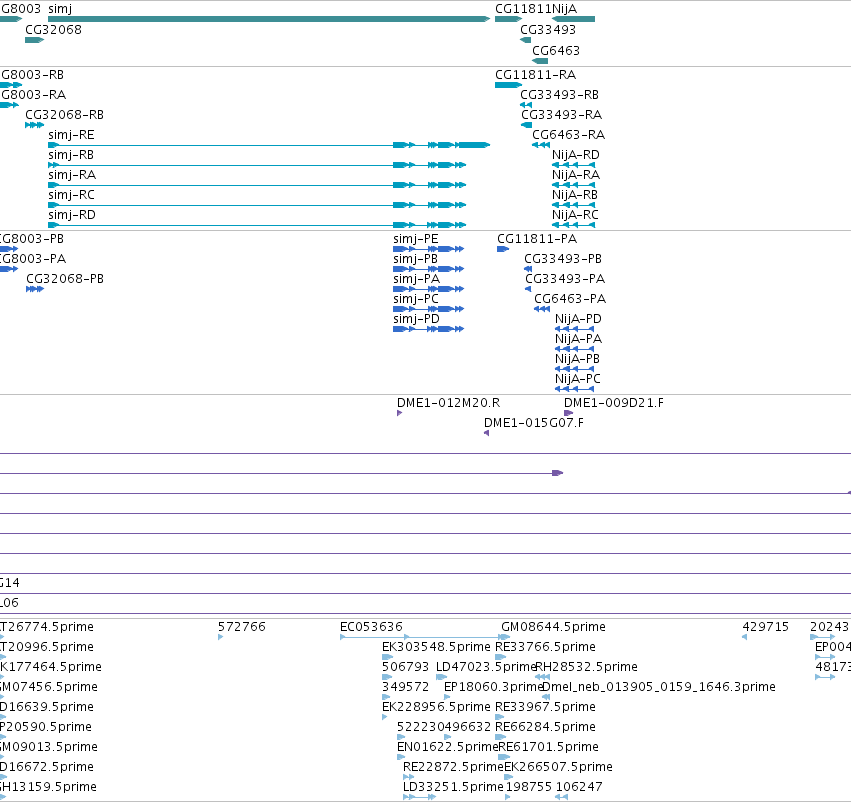The width and height of the screenshot is (851, 802).
Task: Select the NijA-RD transcript label
Action: [x=575, y=155]
